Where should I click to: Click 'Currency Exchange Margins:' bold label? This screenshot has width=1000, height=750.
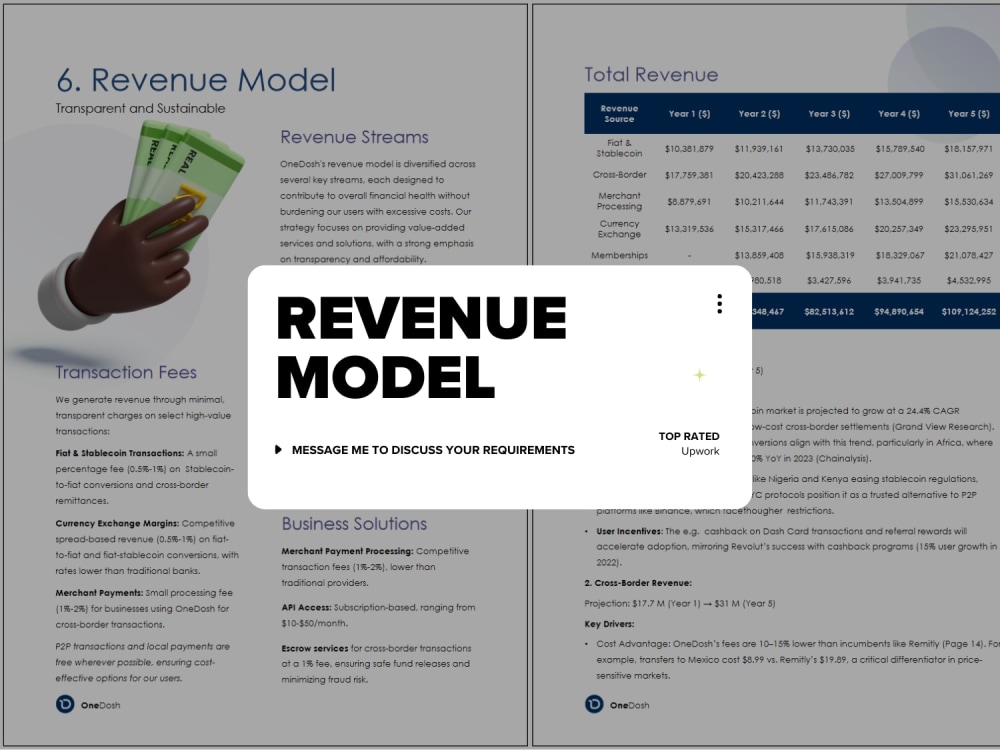coord(117,524)
